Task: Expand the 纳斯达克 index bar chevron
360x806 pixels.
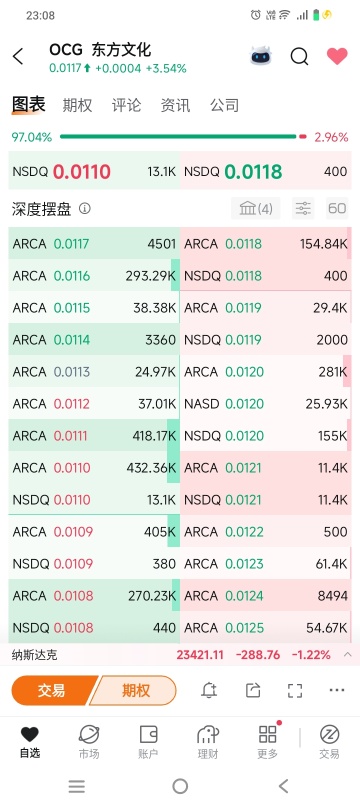Action: pos(347,654)
